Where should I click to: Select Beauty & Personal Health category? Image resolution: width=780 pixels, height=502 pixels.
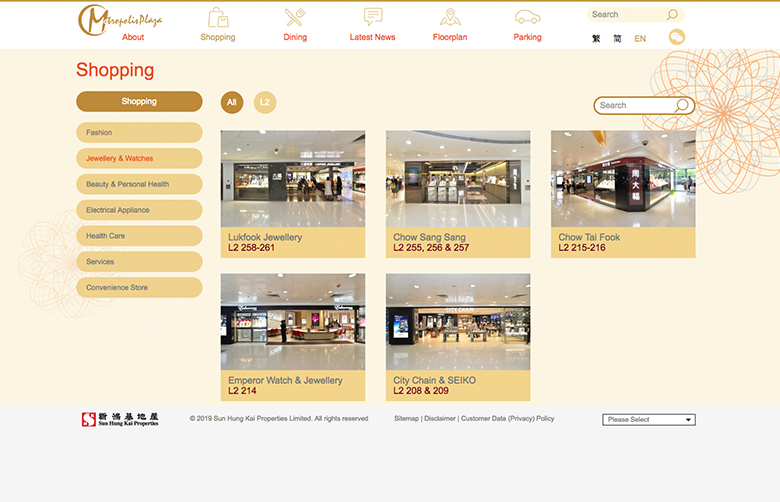coord(139,185)
